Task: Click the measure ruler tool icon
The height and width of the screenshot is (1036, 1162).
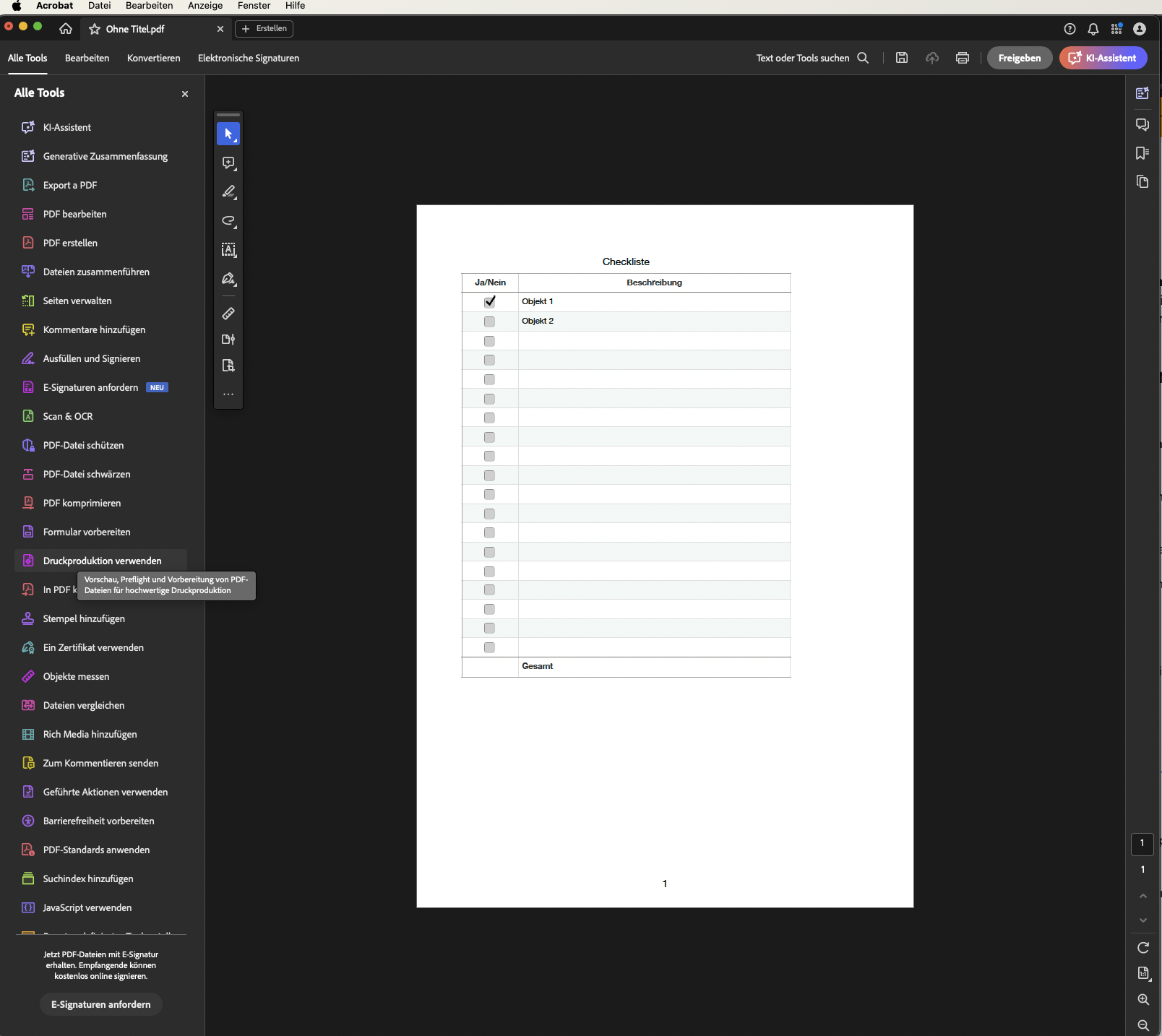Action: [228, 314]
